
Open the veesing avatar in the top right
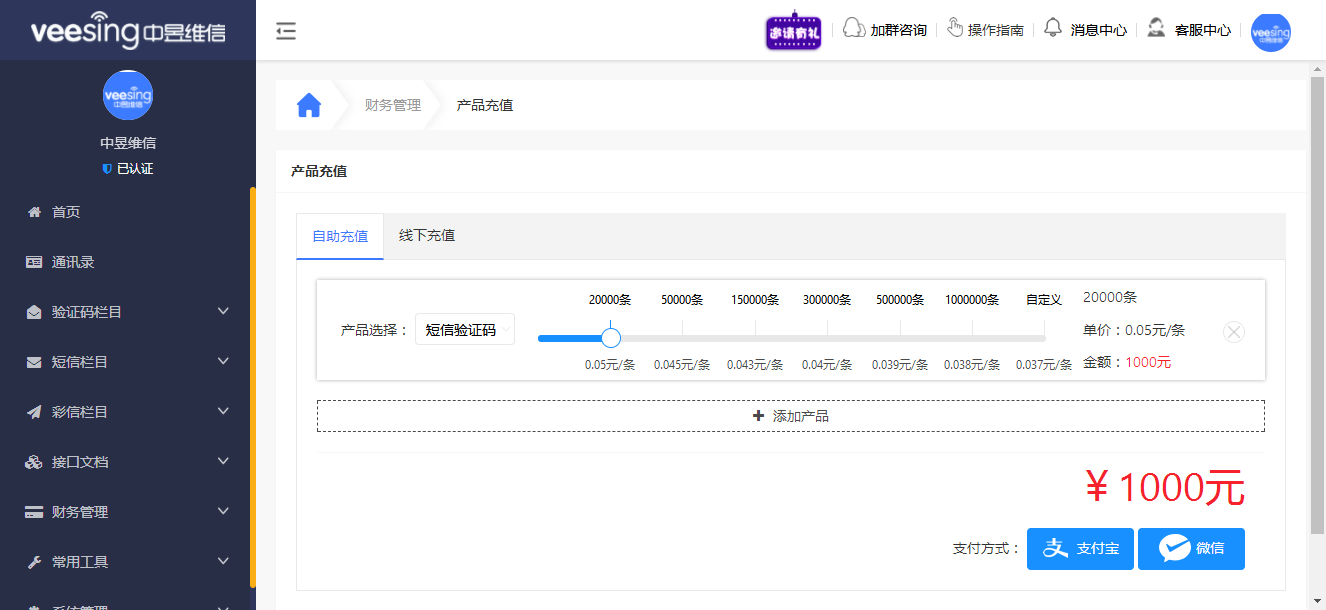tap(1270, 32)
